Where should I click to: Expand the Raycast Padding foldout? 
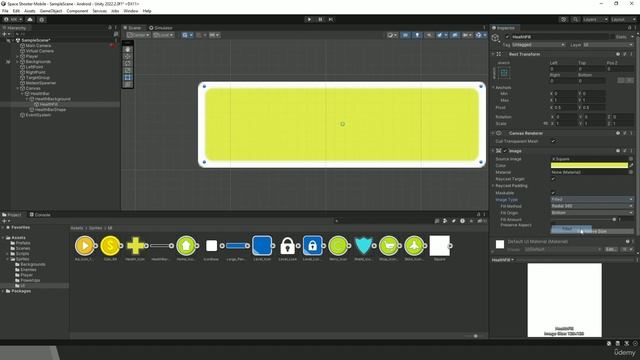493,186
